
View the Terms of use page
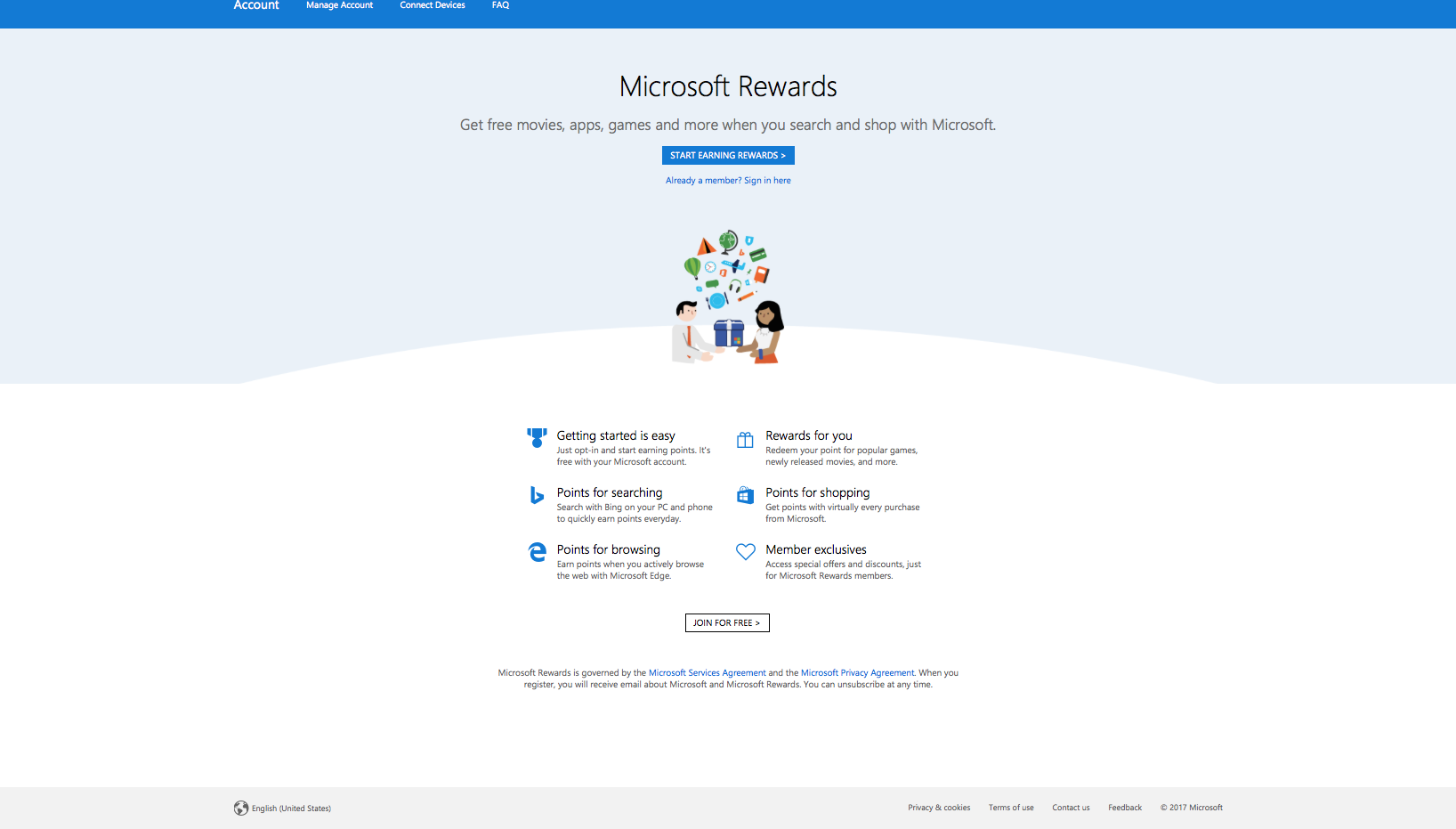point(1011,808)
